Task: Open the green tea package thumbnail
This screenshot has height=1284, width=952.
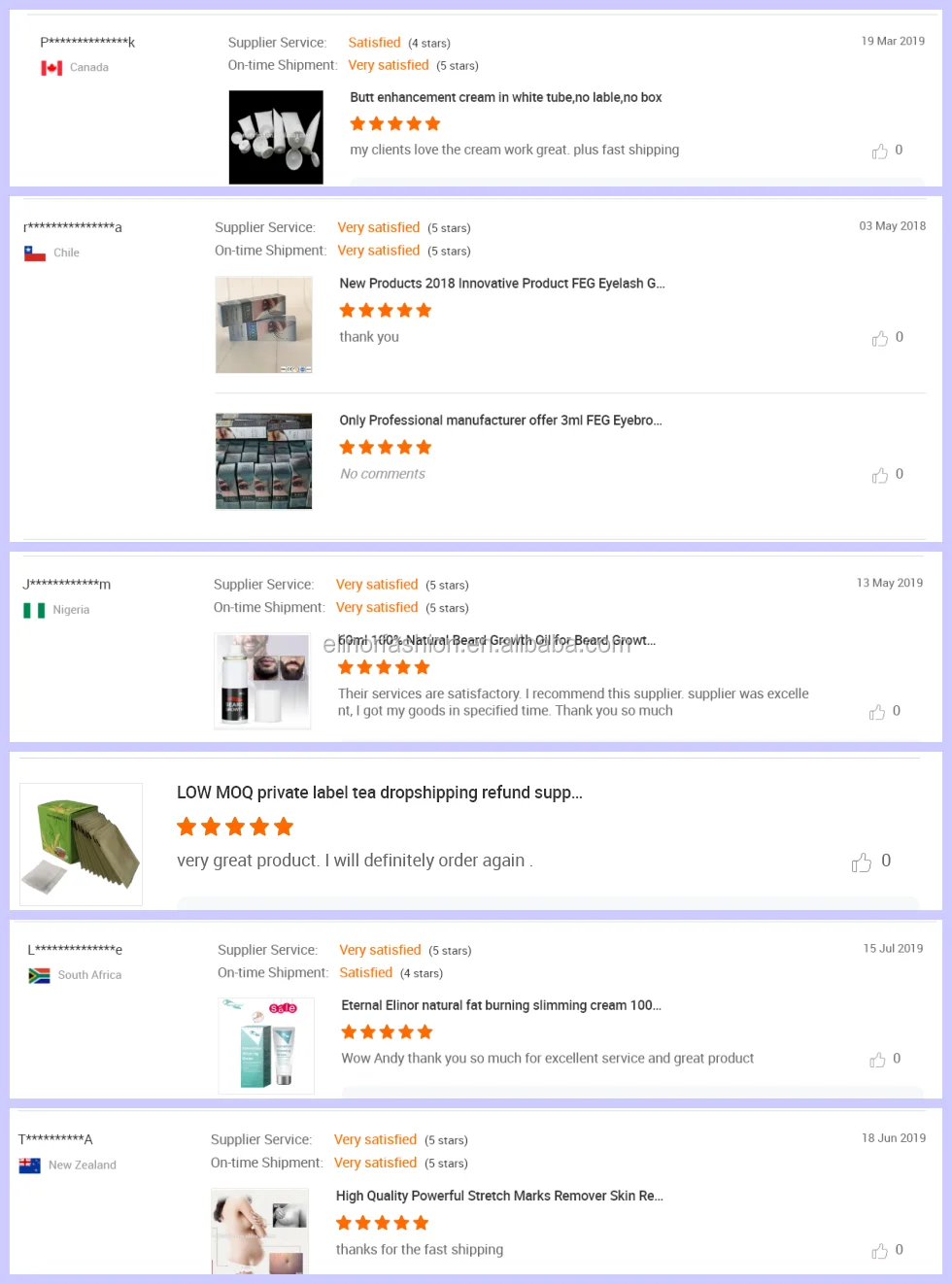Action: (81, 844)
